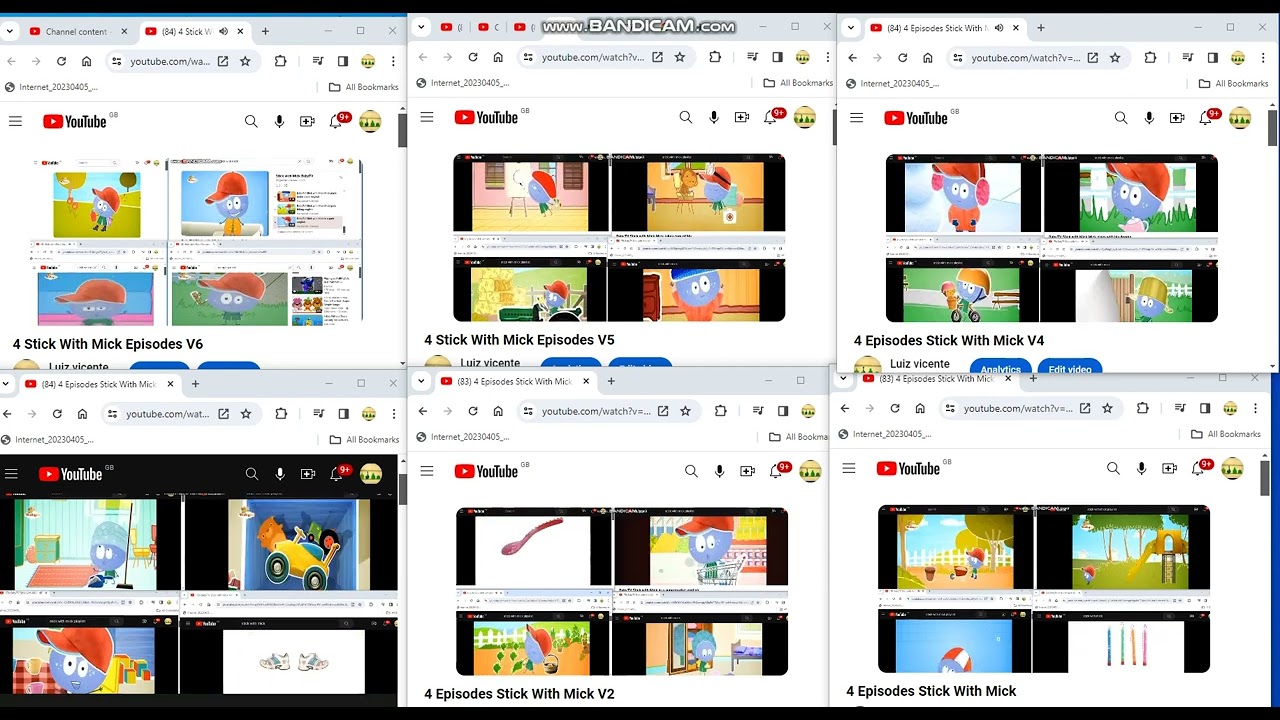
Task: Go forward in the V2 video window
Action: click(x=447, y=411)
